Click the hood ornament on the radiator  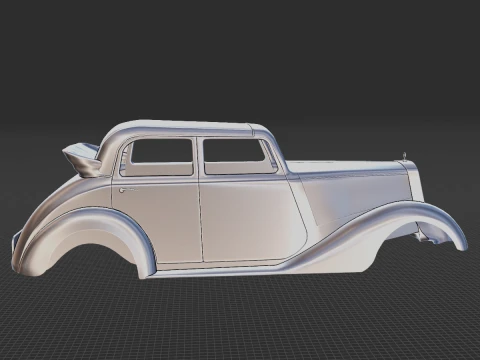click(405, 156)
